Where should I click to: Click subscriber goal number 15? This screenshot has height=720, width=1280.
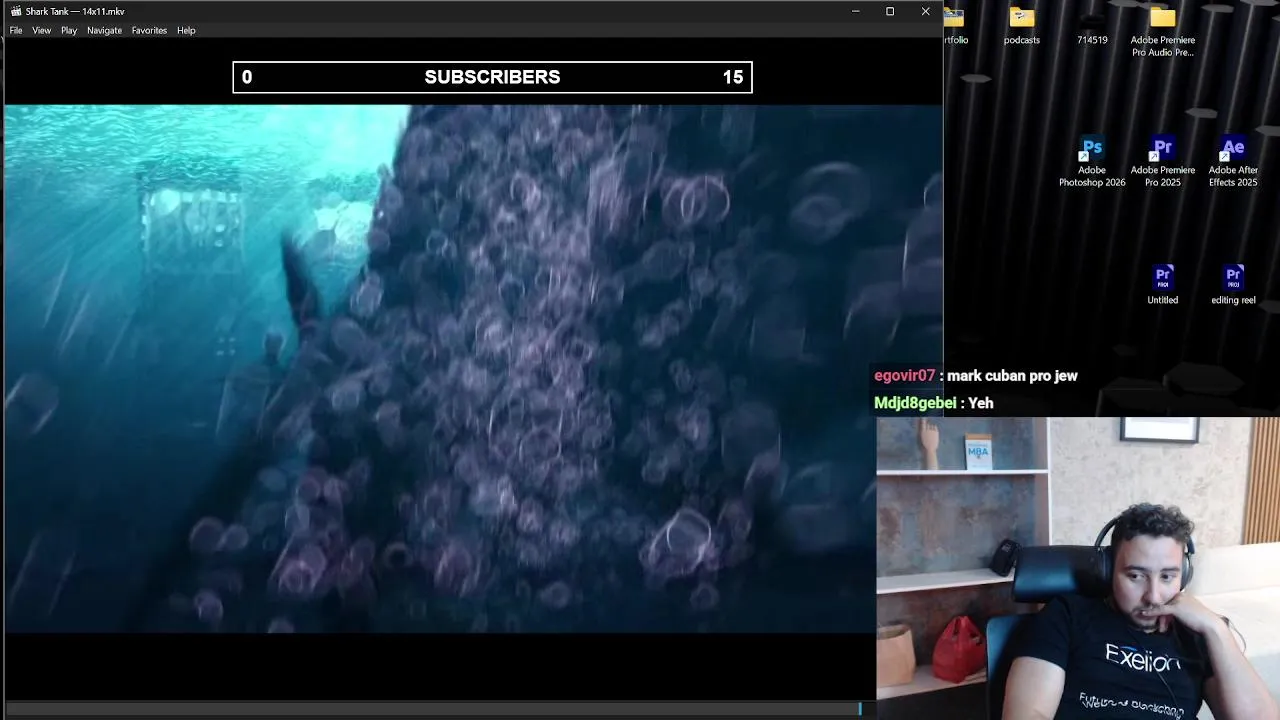pyautogui.click(x=733, y=77)
